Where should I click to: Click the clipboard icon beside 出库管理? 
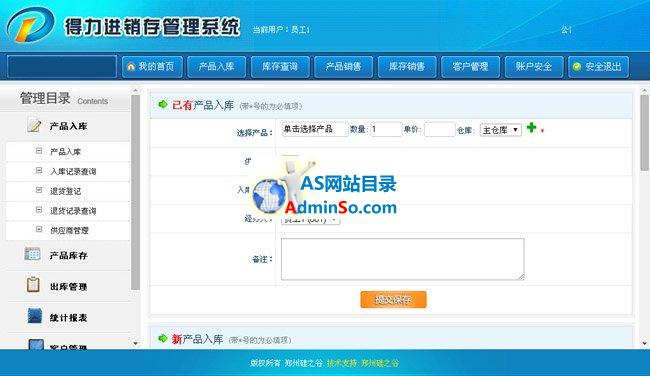pyautogui.click(x=33, y=284)
